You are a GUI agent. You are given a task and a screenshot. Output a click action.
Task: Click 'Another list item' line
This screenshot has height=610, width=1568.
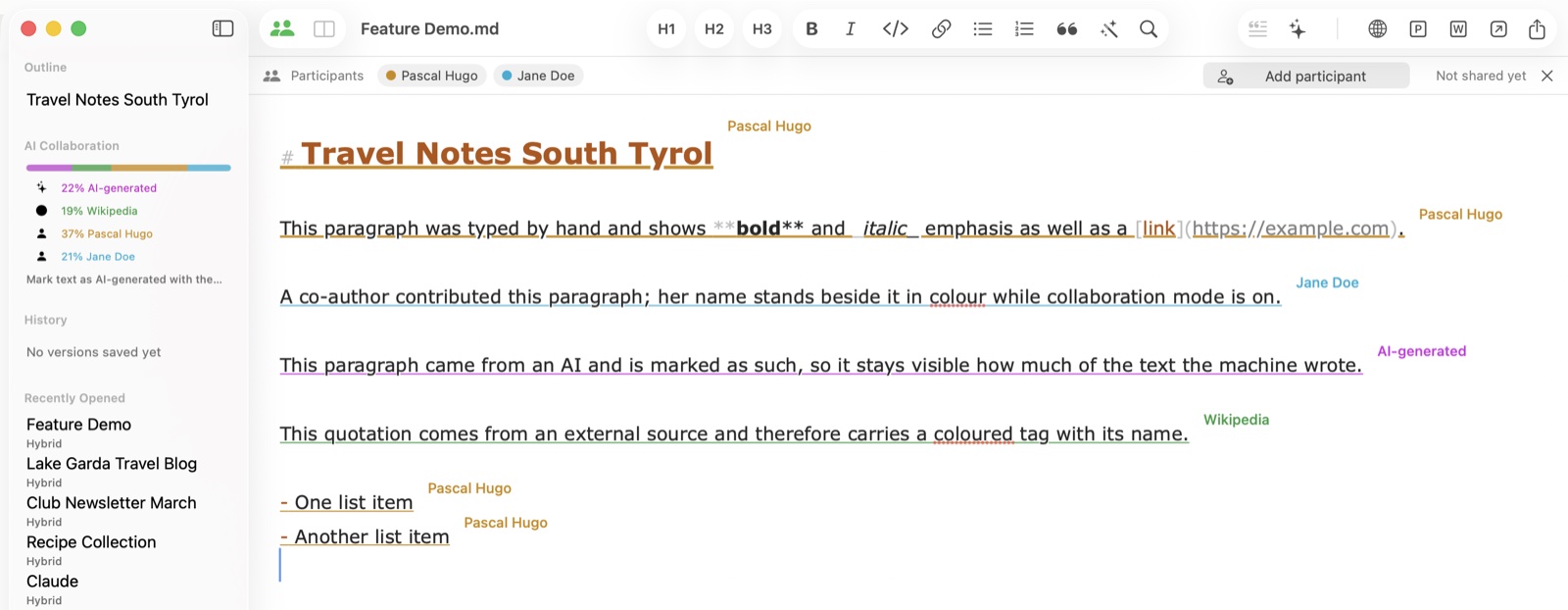(x=365, y=537)
